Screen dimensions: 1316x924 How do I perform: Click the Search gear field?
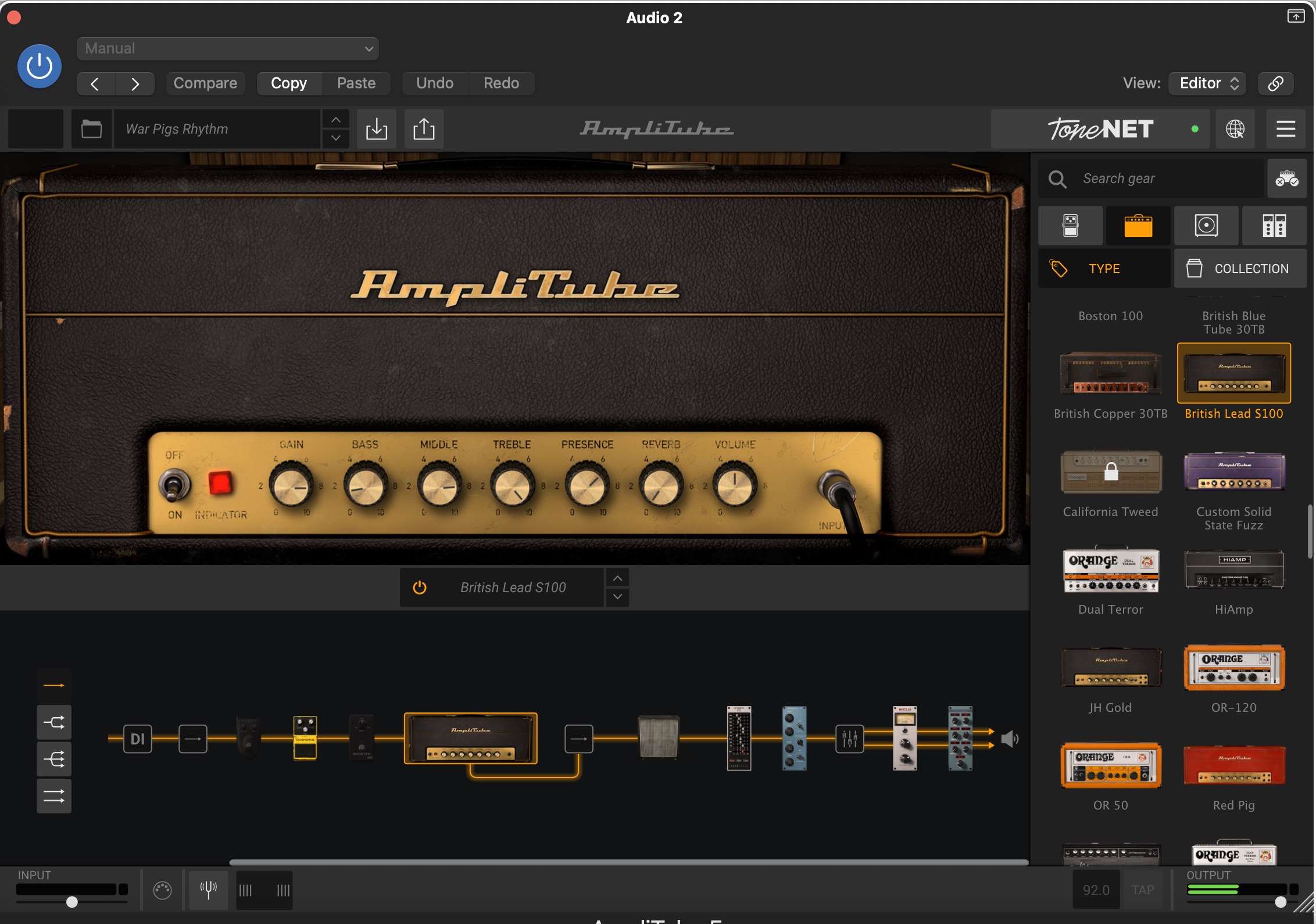click(1151, 179)
